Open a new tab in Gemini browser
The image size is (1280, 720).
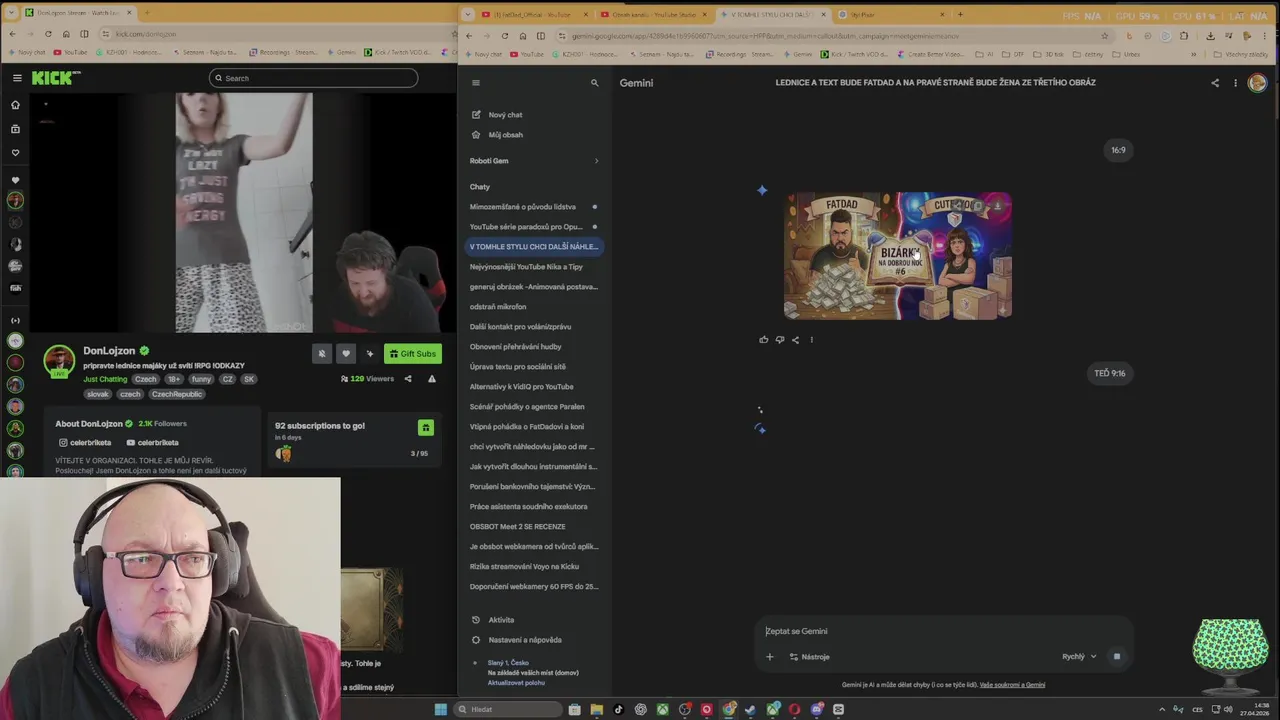[x=960, y=14]
